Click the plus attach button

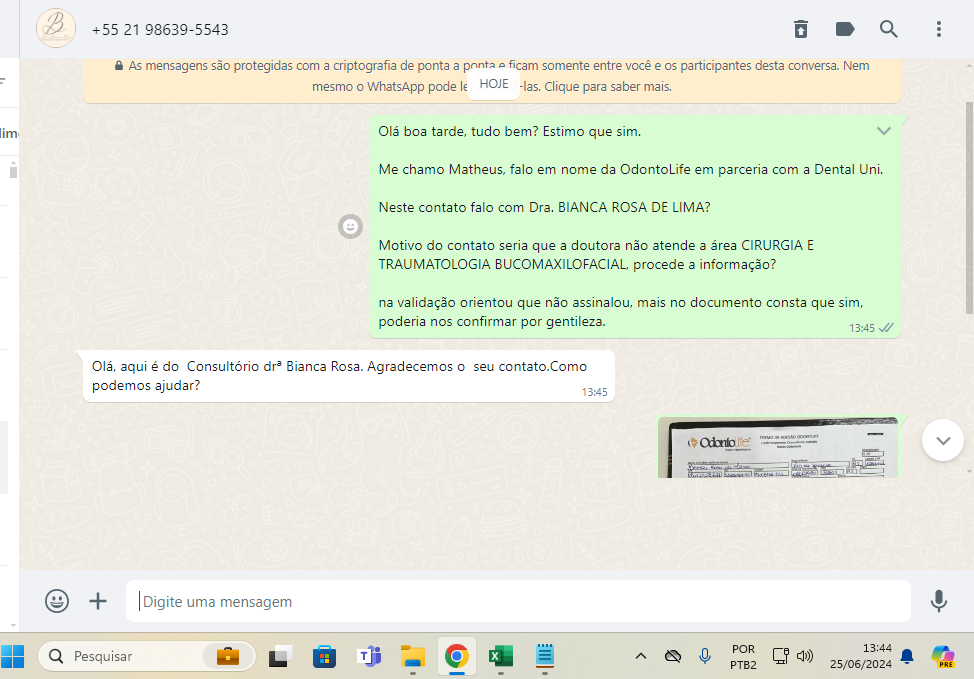click(x=98, y=601)
